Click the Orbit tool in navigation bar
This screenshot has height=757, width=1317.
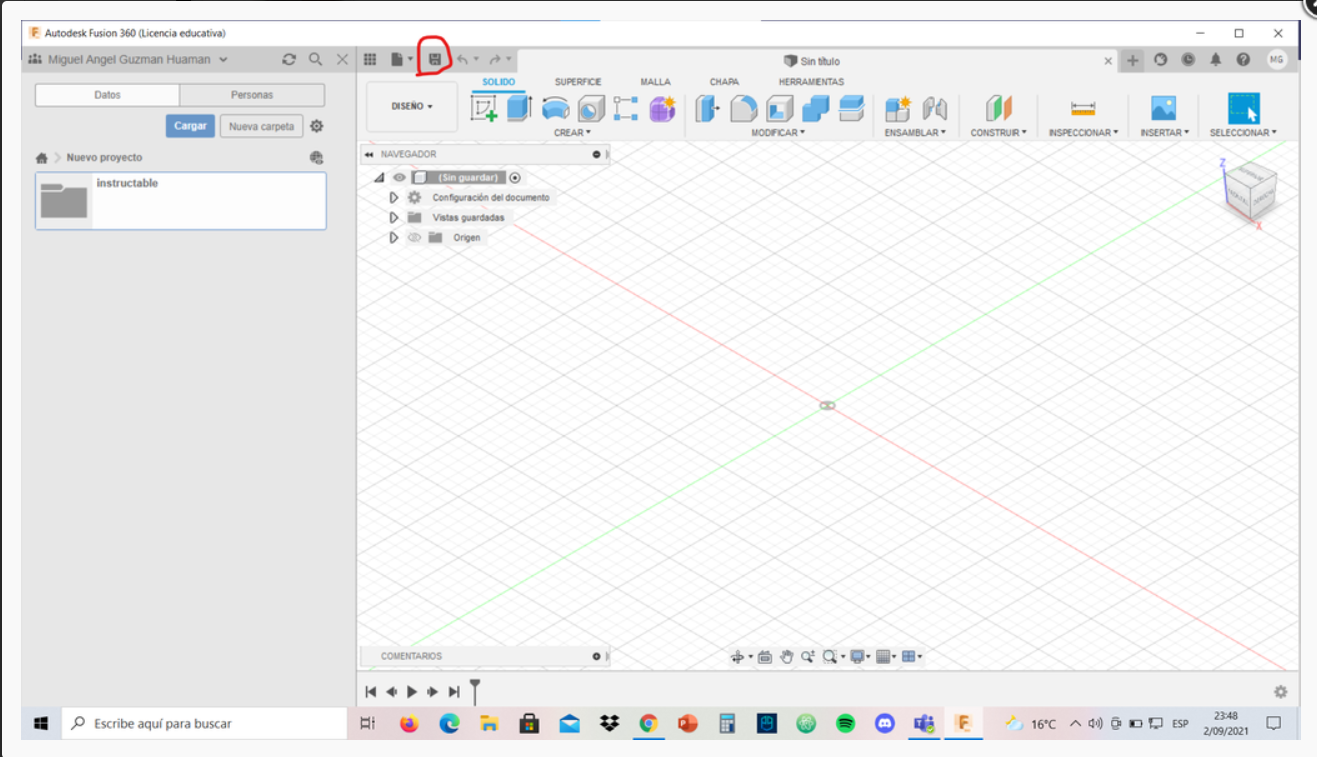[738, 657]
